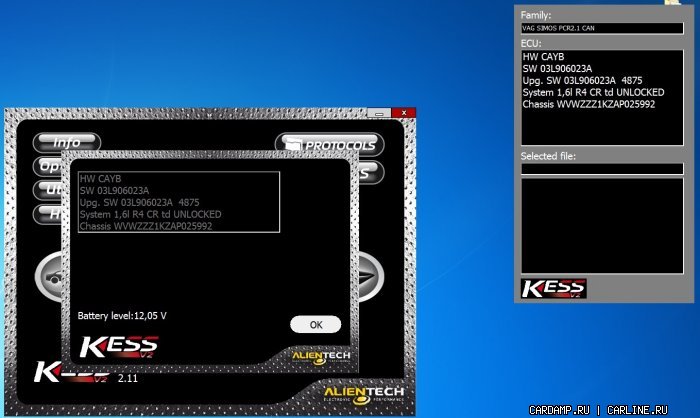The width and height of the screenshot is (700, 418).
Task: Select 'System 1,6l R4 CR td UNLOCKED' in dialog
Action: (x=150, y=214)
